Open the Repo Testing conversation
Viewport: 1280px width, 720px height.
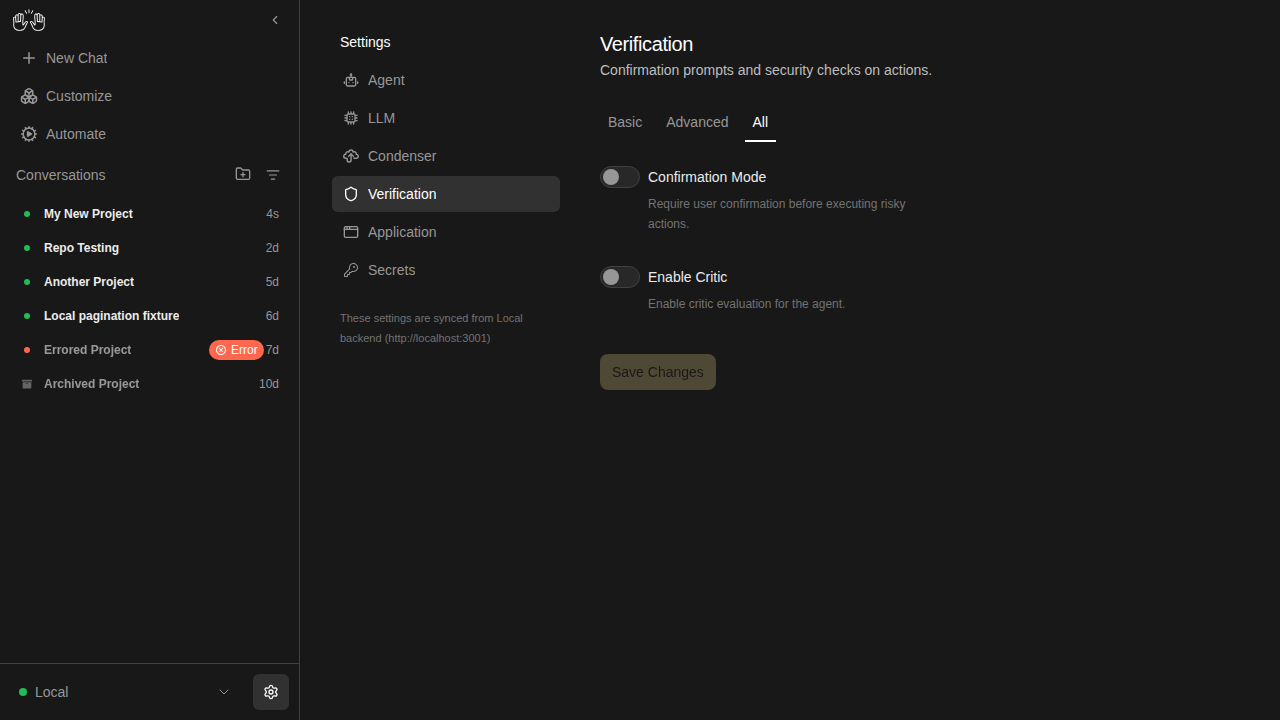click(x=150, y=248)
